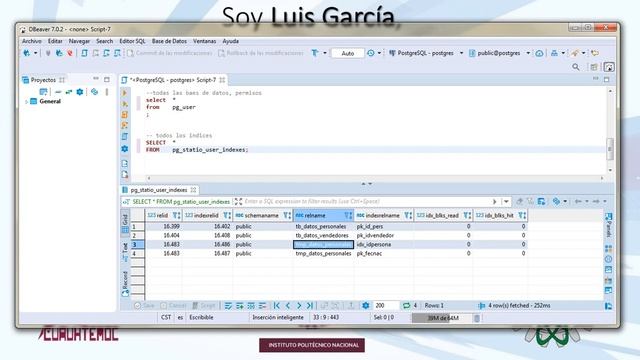Toggle Record view mode
640x360 pixels.
coord(125,283)
